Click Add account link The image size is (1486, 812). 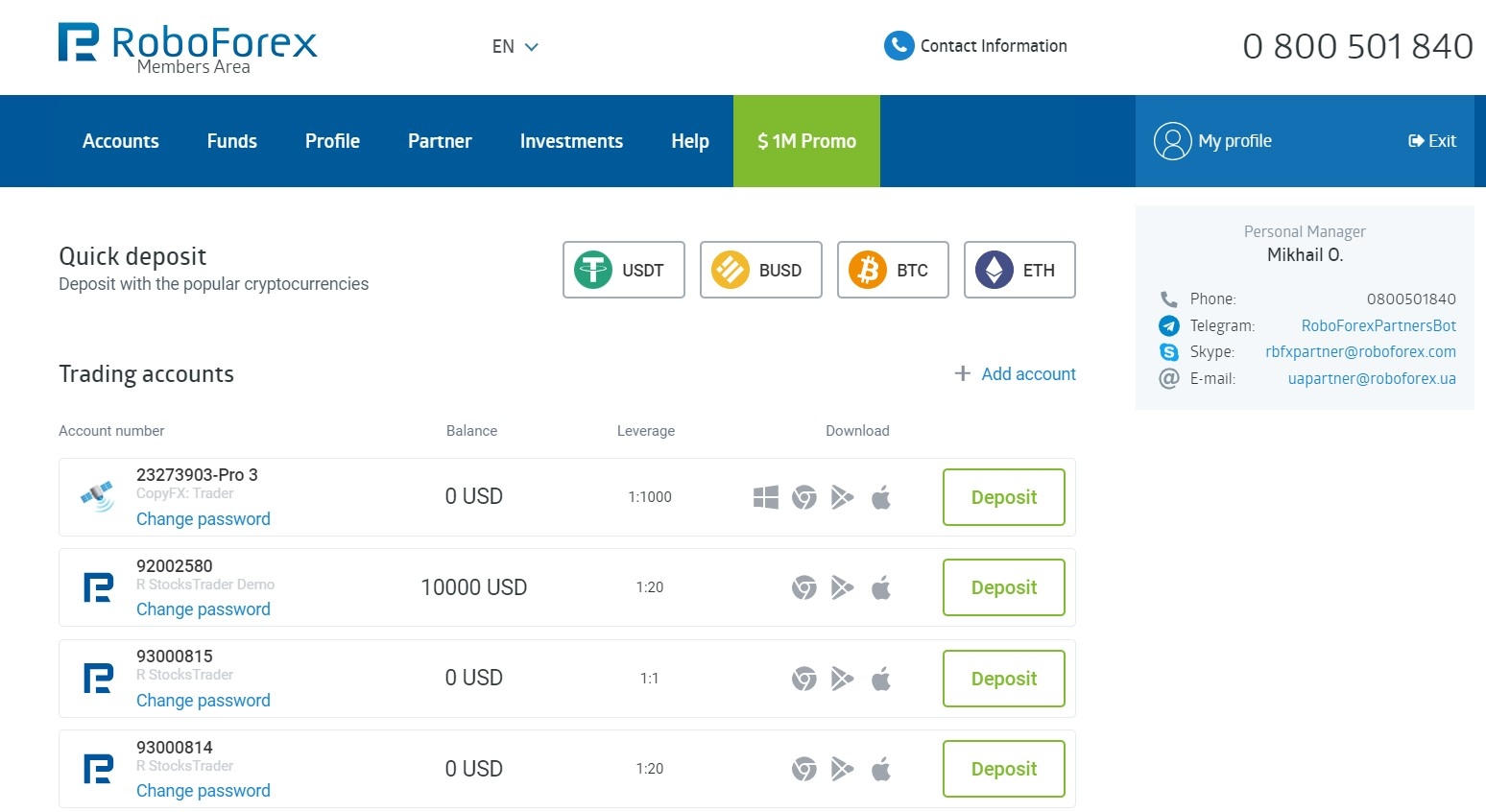(1028, 373)
